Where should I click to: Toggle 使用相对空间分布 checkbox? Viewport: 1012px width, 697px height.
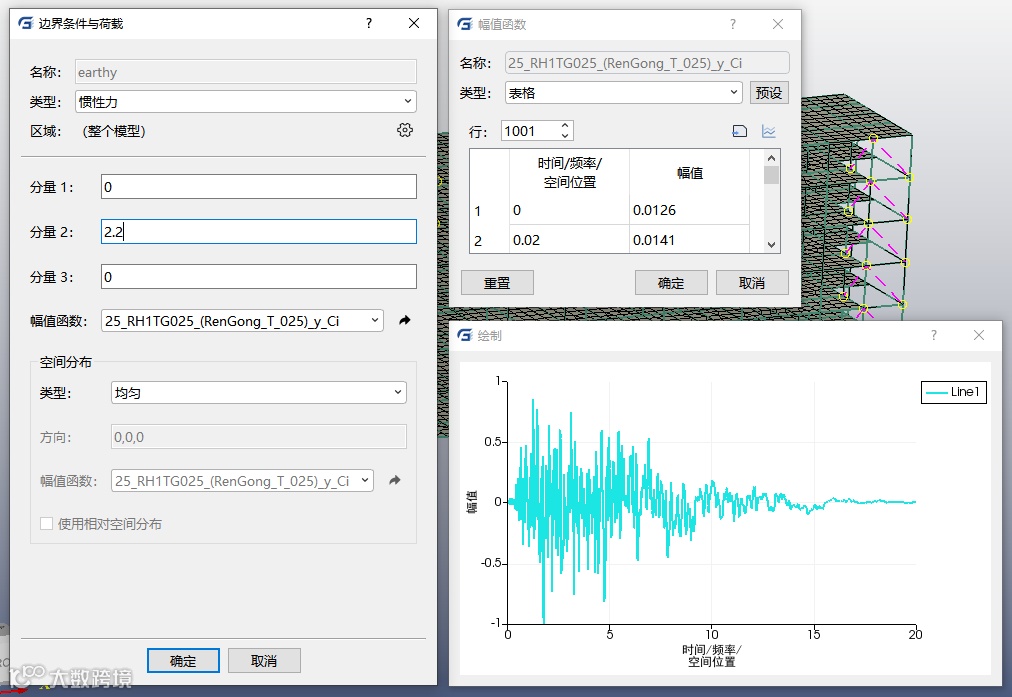(x=46, y=523)
